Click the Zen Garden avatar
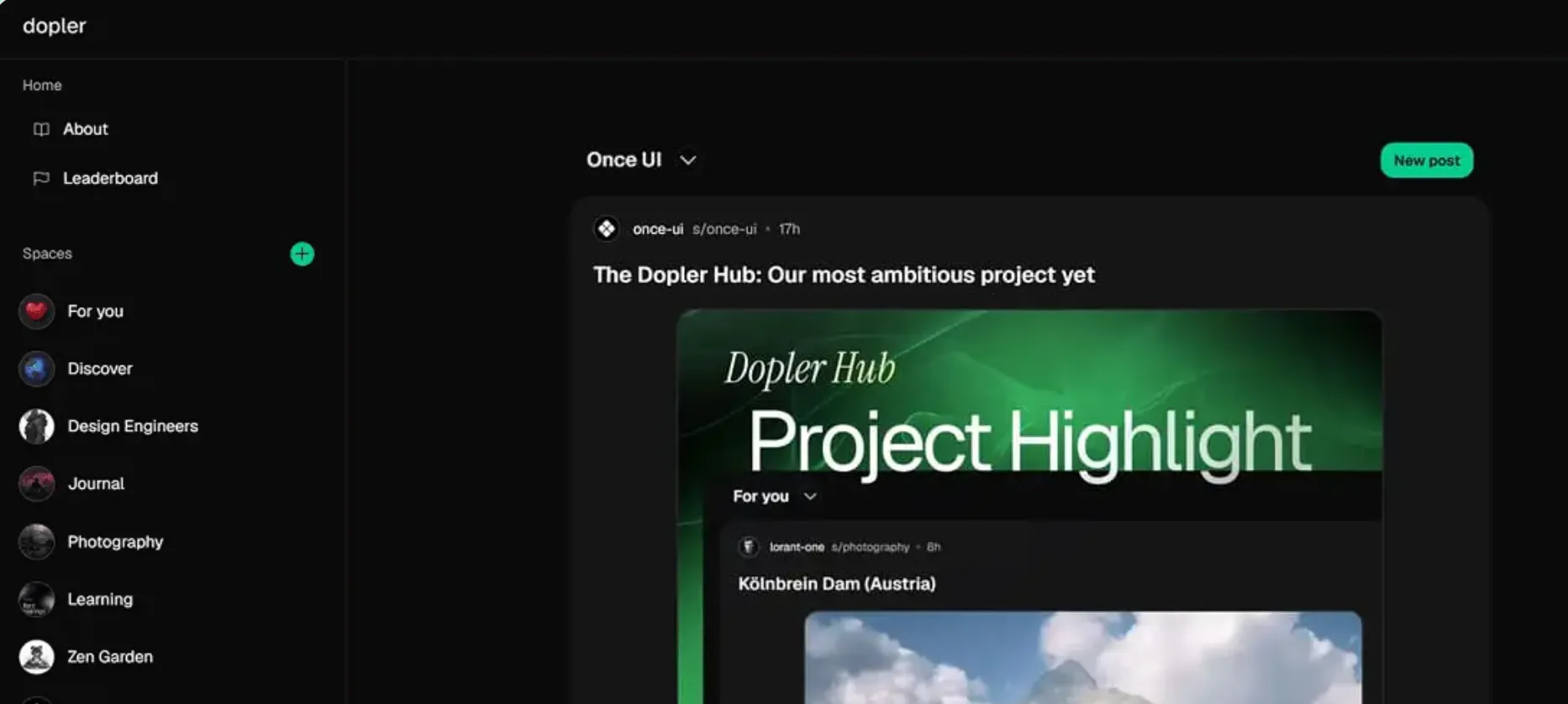Screen dimensions: 1568x704 pyautogui.click(x=36, y=657)
